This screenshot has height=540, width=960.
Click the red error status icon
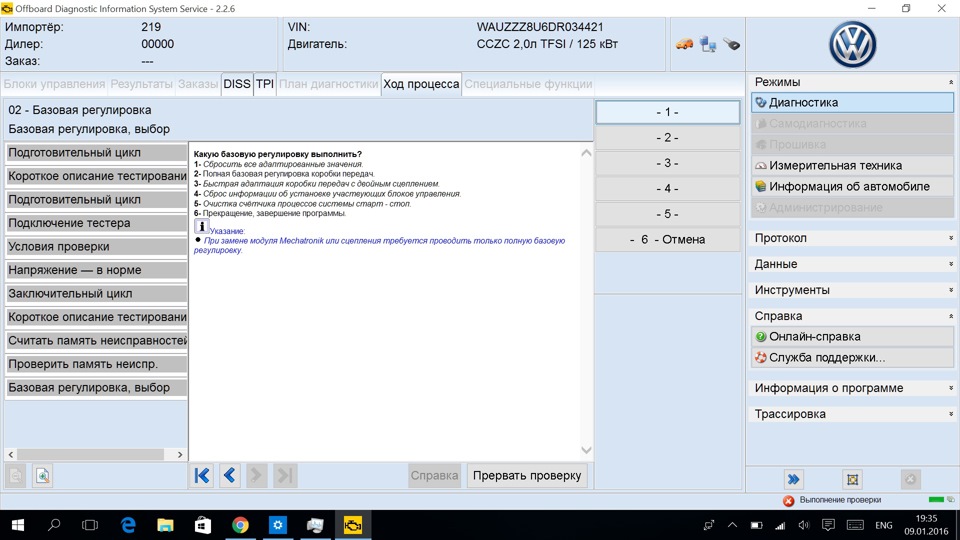click(789, 501)
